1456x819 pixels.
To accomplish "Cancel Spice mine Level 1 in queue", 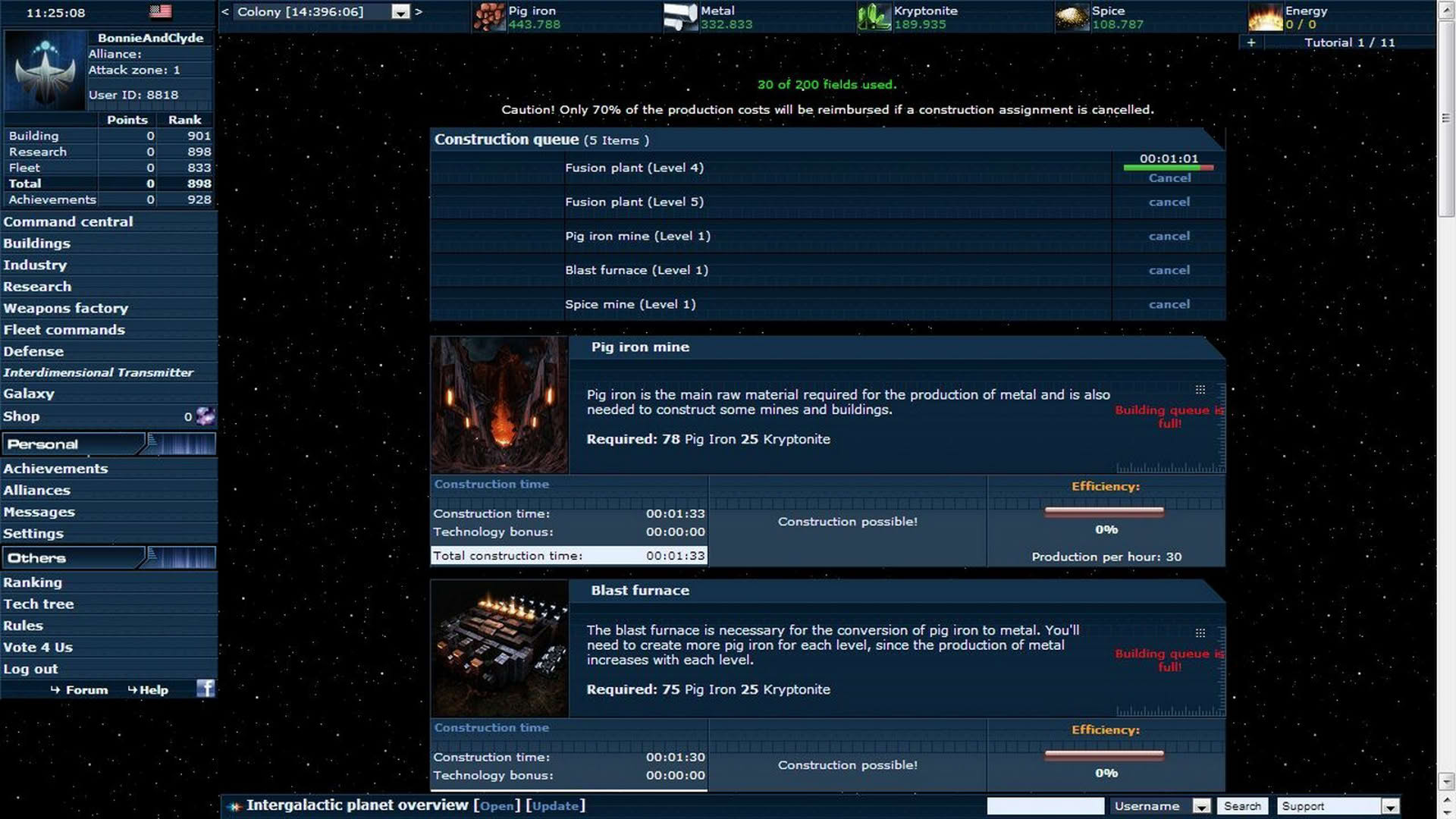I will pos(1169,304).
